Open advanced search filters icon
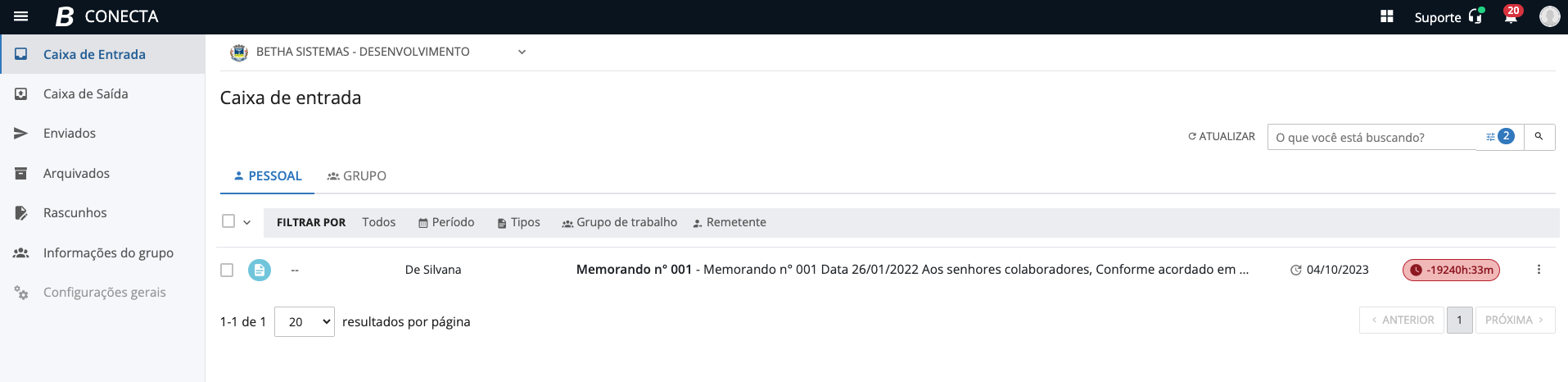This screenshot has height=382, width=1568. point(1491,137)
